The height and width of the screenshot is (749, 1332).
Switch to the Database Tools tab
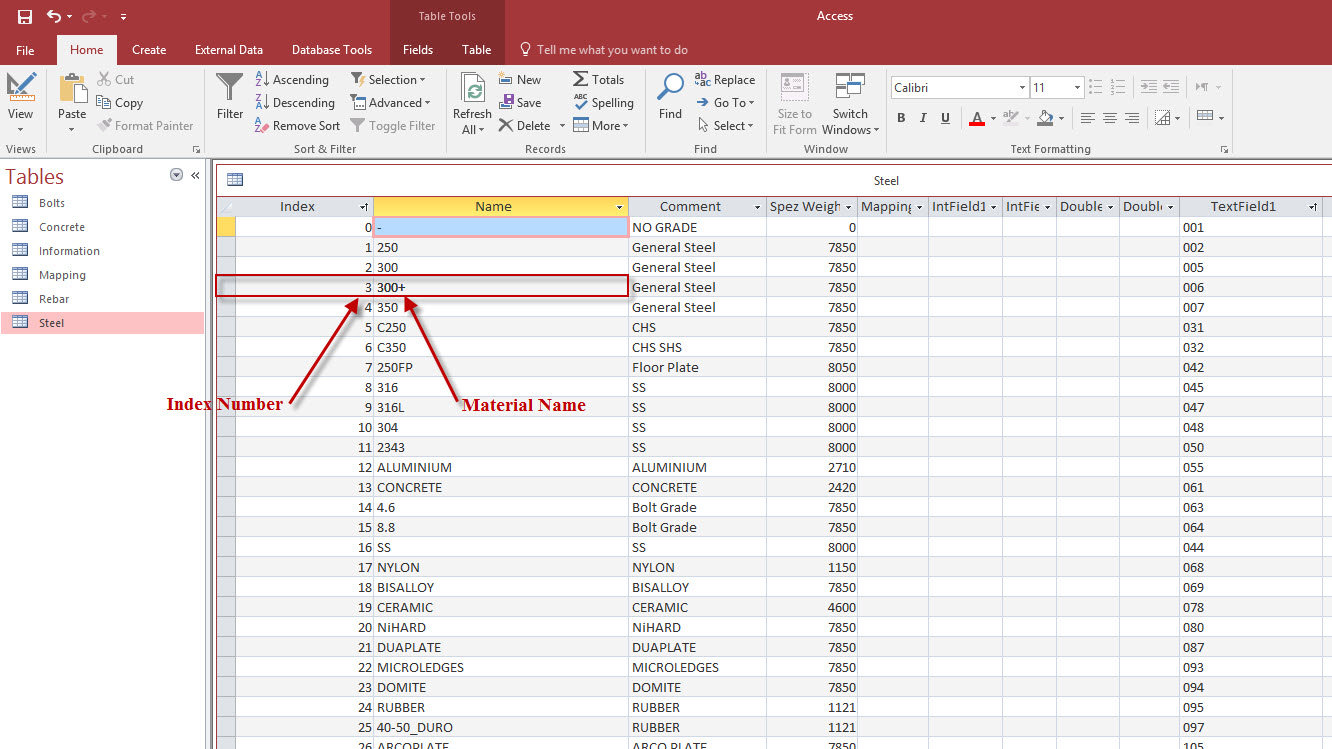point(332,50)
